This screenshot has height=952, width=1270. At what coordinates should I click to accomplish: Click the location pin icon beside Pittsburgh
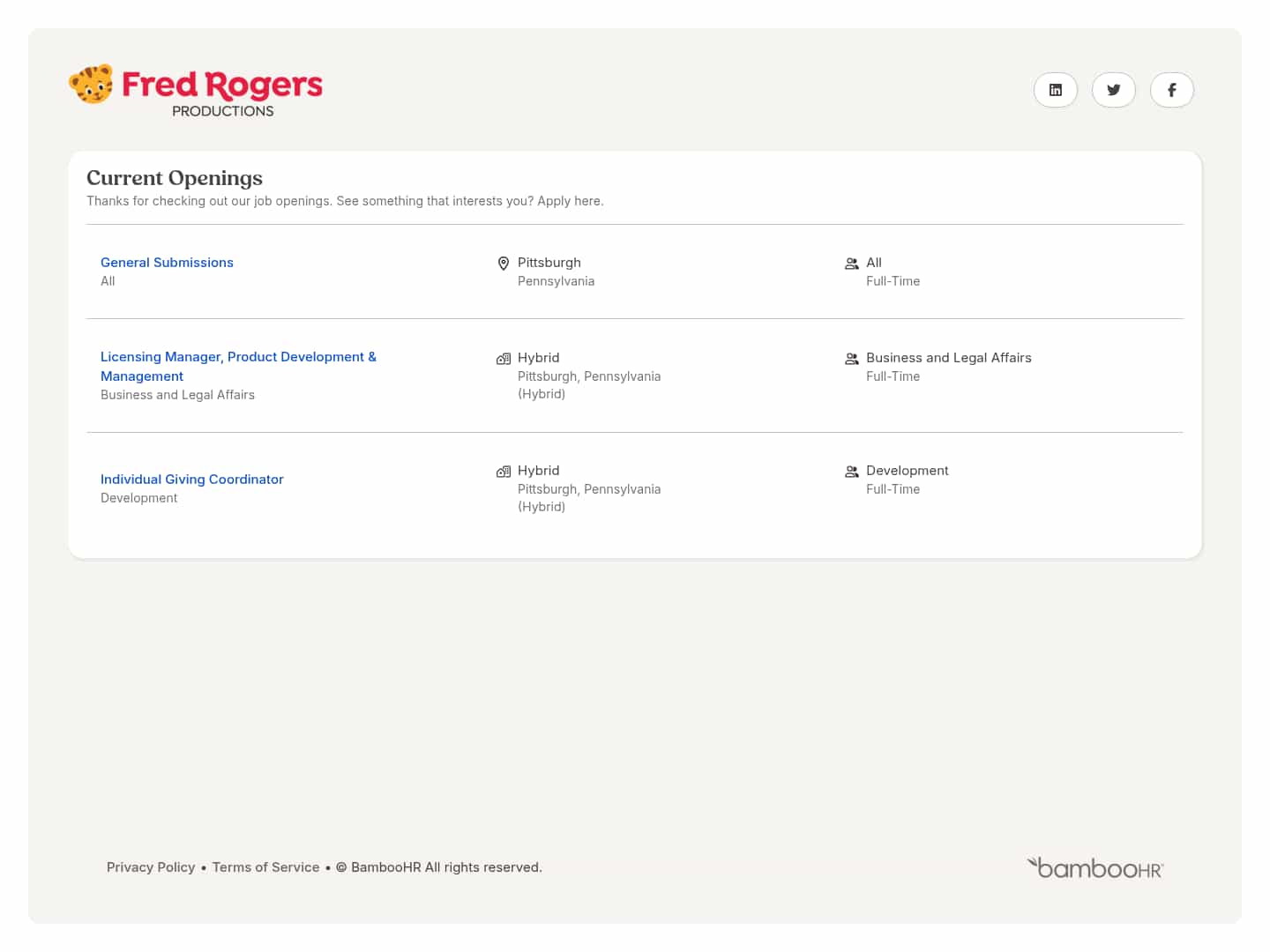(504, 264)
